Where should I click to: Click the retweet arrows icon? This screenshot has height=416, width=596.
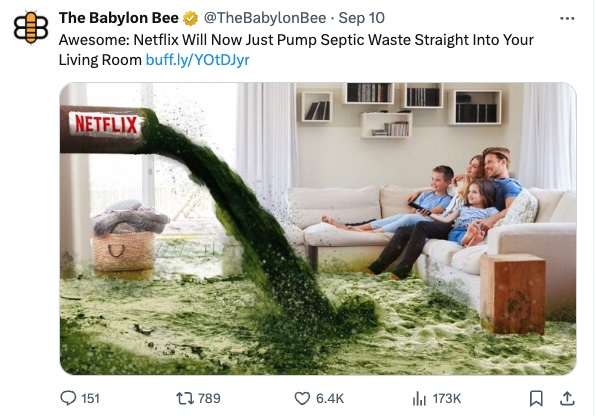coord(185,398)
